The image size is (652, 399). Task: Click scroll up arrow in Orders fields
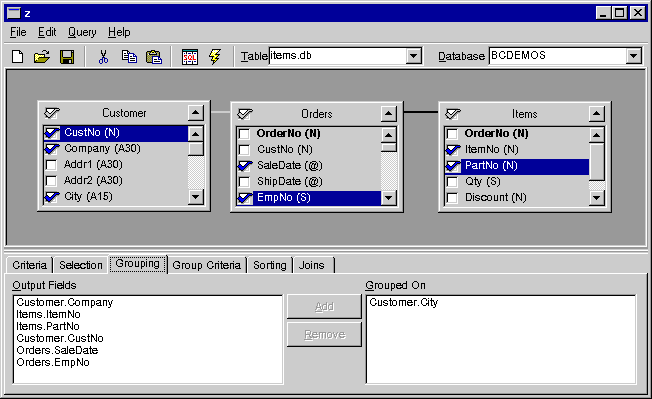click(x=388, y=135)
